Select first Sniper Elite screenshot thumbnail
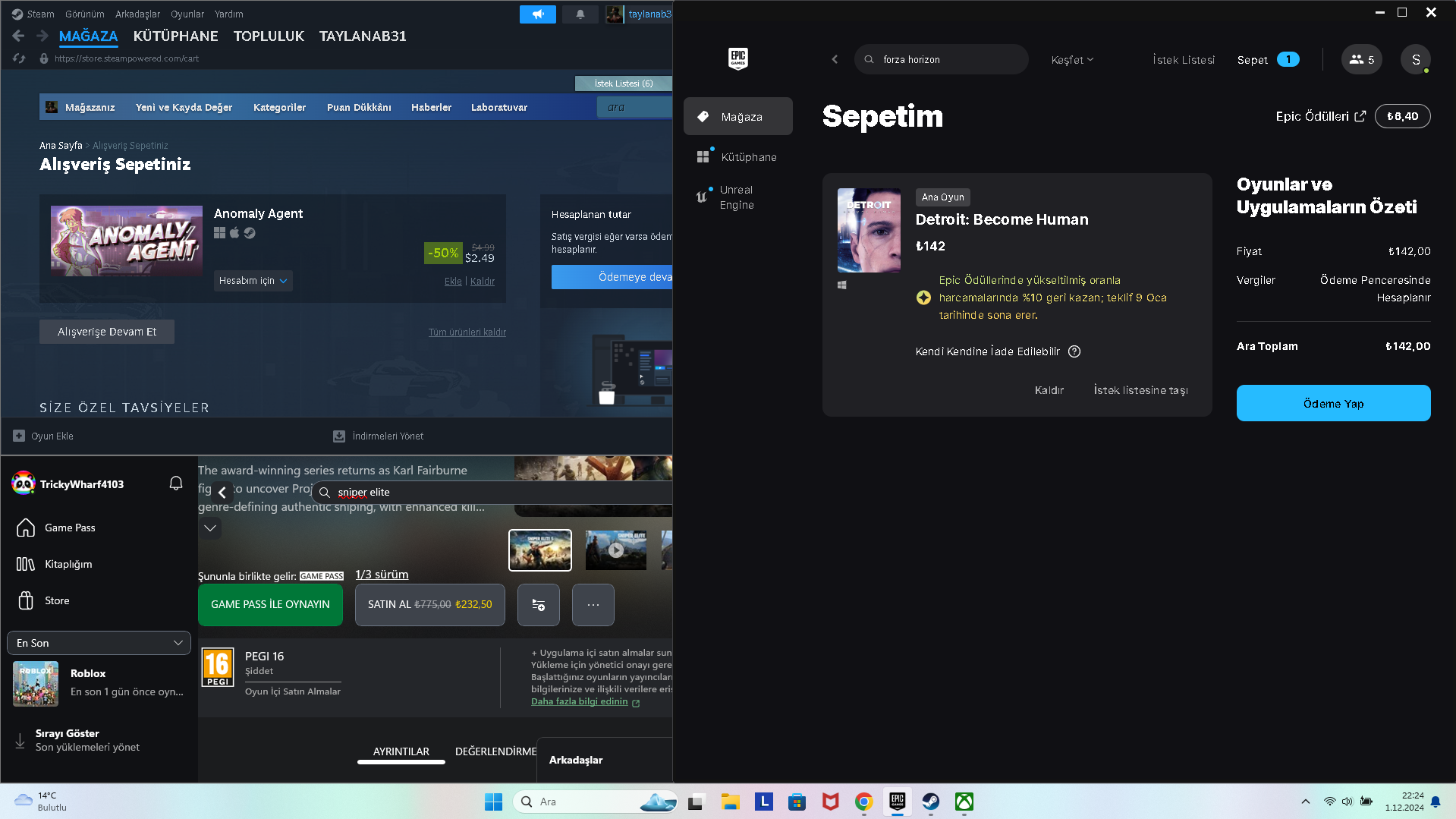The height and width of the screenshot is (819, 1456). point(539,550)
